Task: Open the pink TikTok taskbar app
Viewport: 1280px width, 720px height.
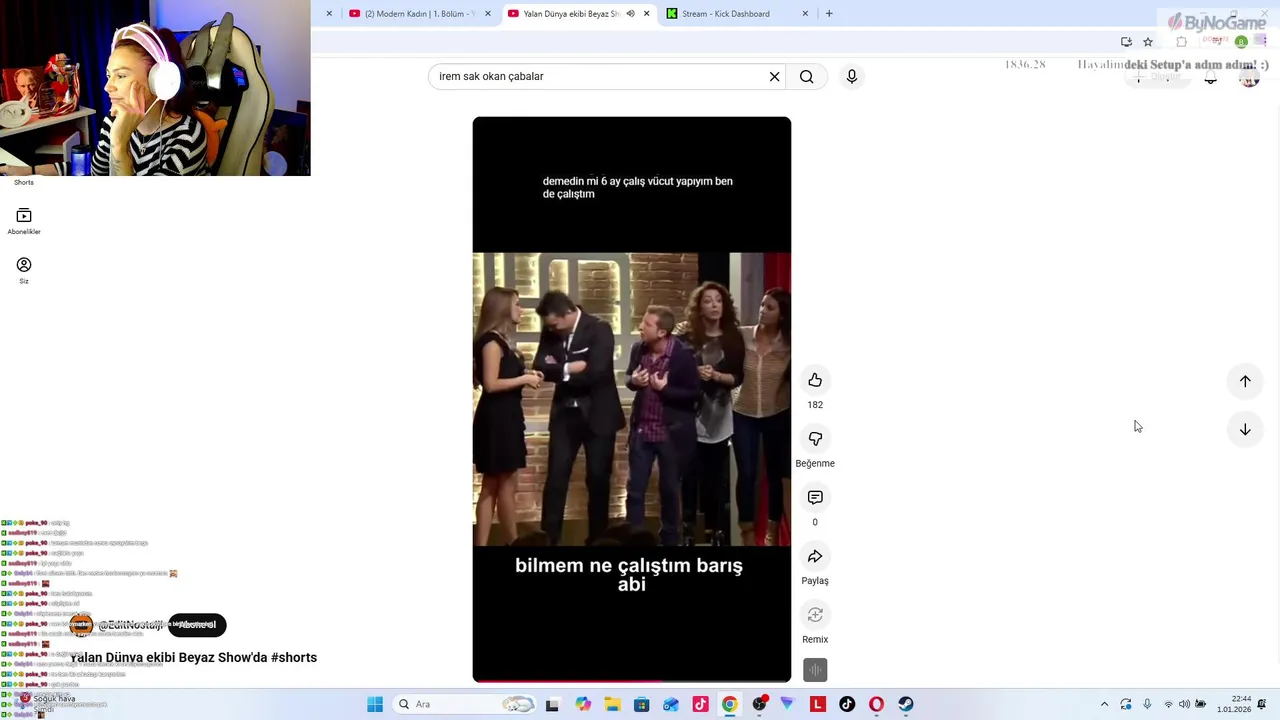Action: pyautogui.click(x=700, y=704)
